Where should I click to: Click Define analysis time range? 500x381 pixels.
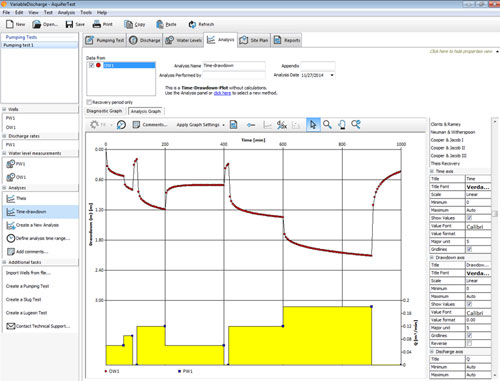click(38, 238)
